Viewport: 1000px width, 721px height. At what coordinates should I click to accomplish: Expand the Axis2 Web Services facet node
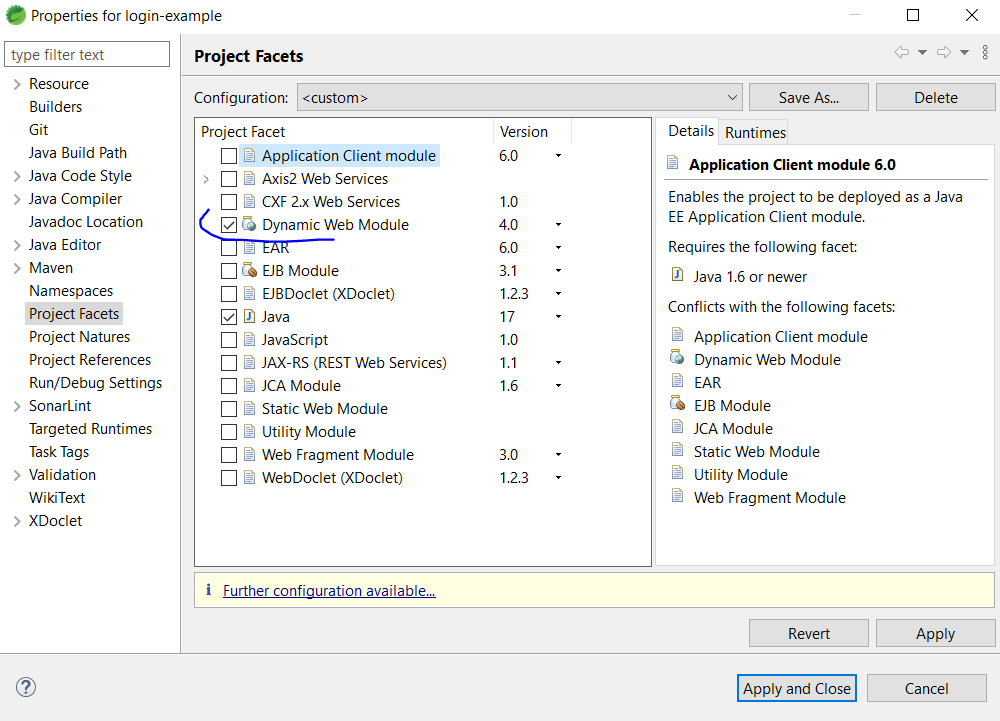pyautogui.click(x=206, y=179)
